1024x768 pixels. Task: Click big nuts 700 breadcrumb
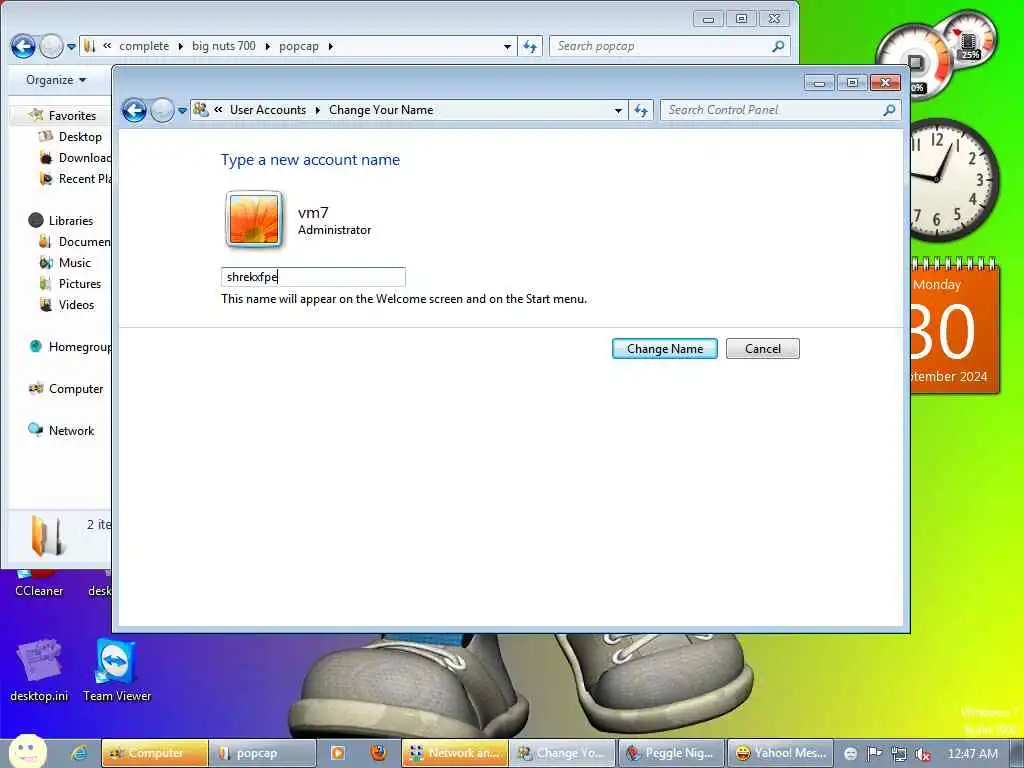pos(223,46)
